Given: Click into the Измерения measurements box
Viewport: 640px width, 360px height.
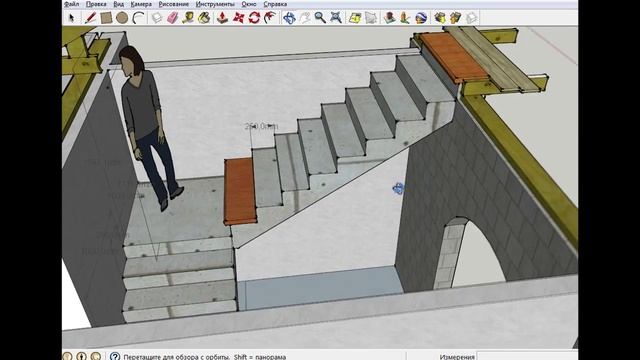Looking at the screenshot, I should coord(527,357).
